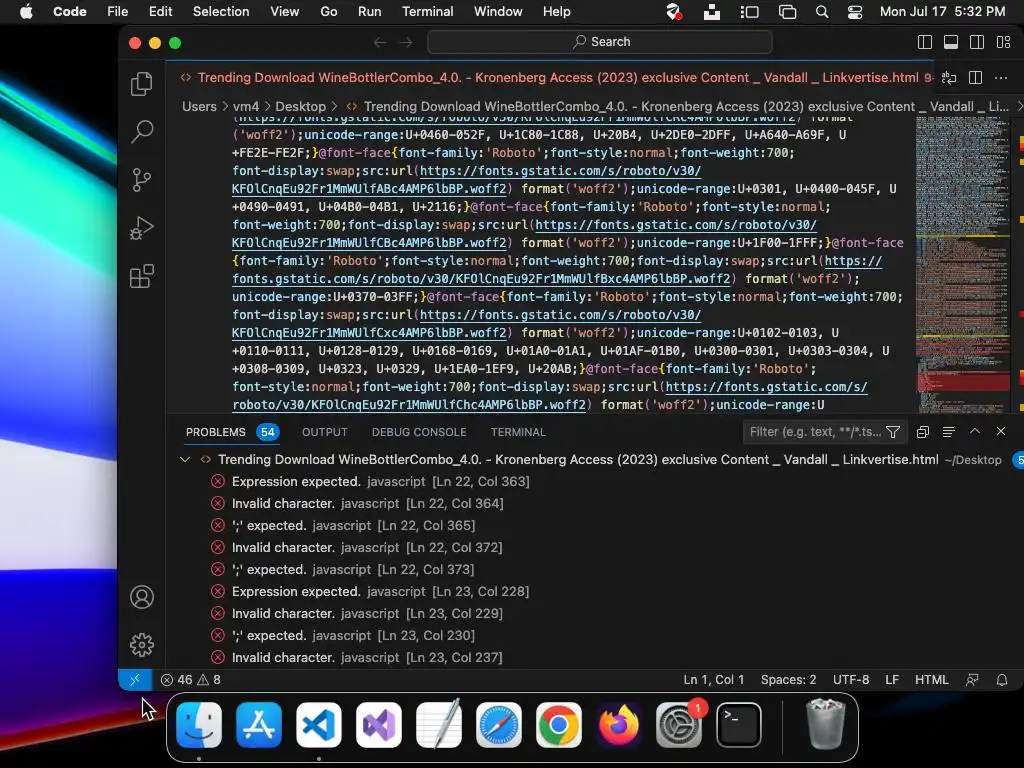Viewport: 1024px width, 768px height.
Task: Change encoding via UTF-8 status item
Action: (x=851, y=680)
